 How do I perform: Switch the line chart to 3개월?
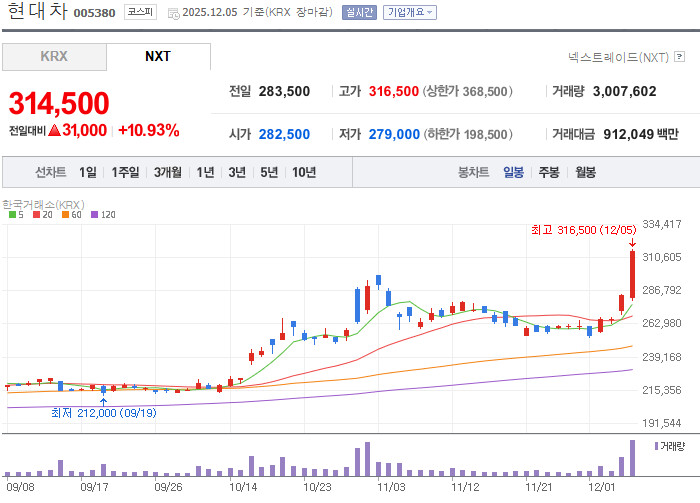pyautogui.click(x=168, y=172)
